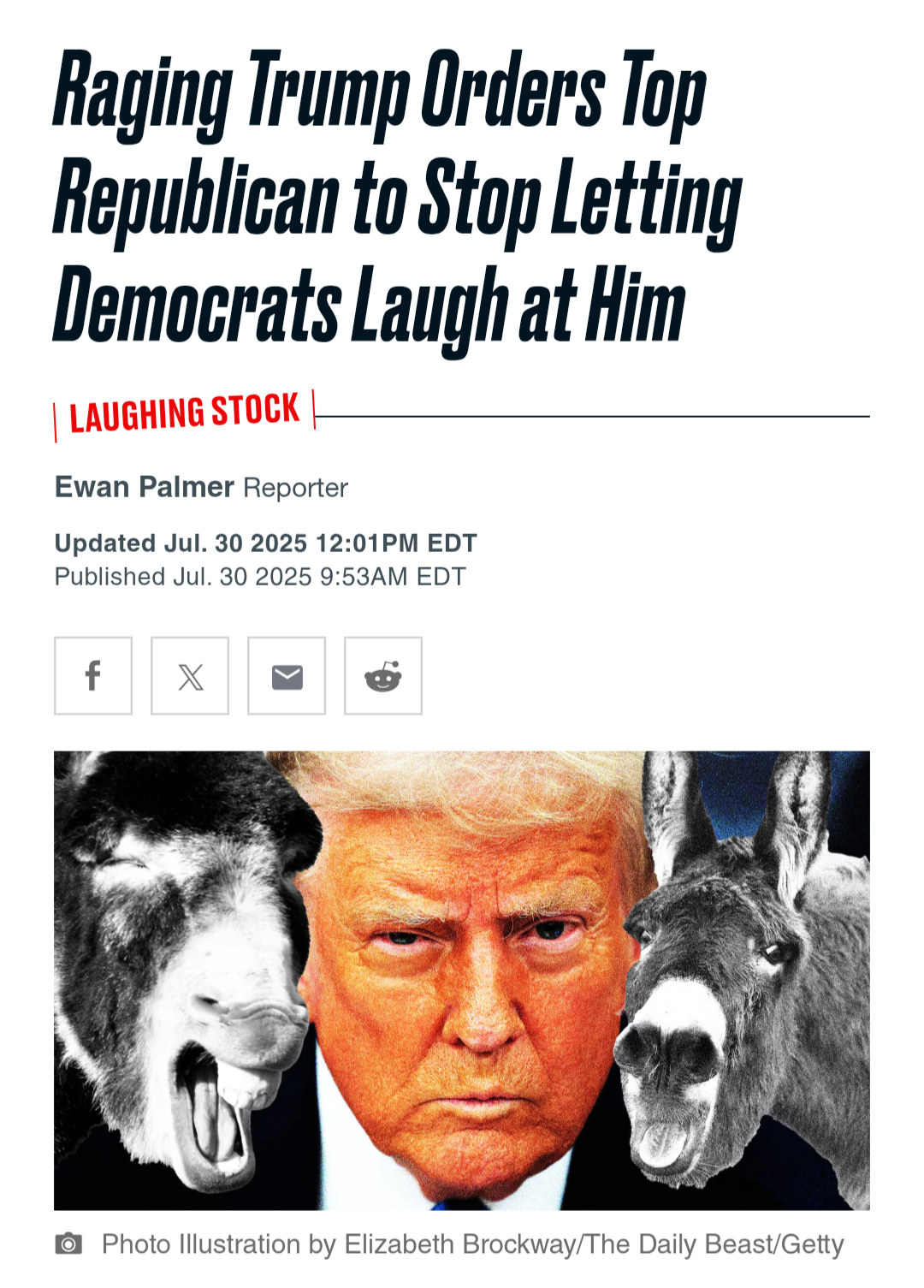Screen dimensions: 924x1288
Task: Share the article on Reddit
Action: tap(383, 675)
